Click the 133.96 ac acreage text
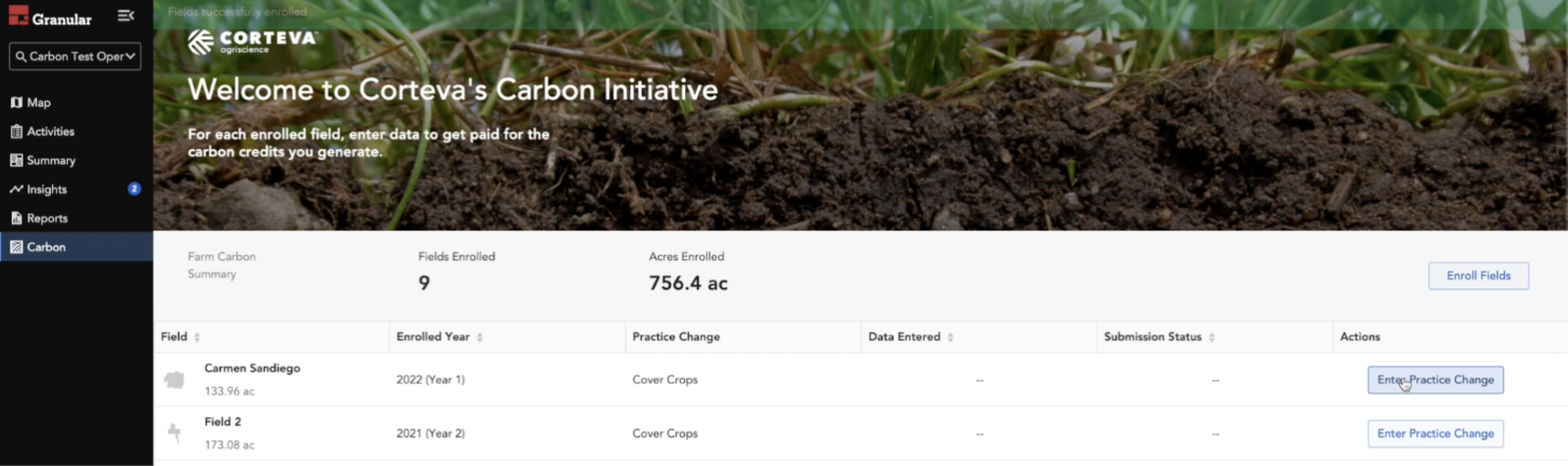 230,391
